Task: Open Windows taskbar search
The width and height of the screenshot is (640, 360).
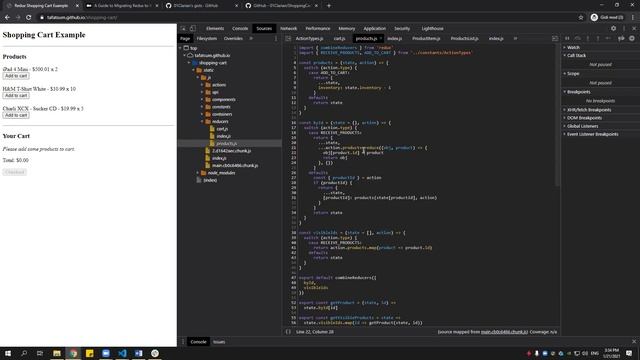Action: (x=24, y=353)
